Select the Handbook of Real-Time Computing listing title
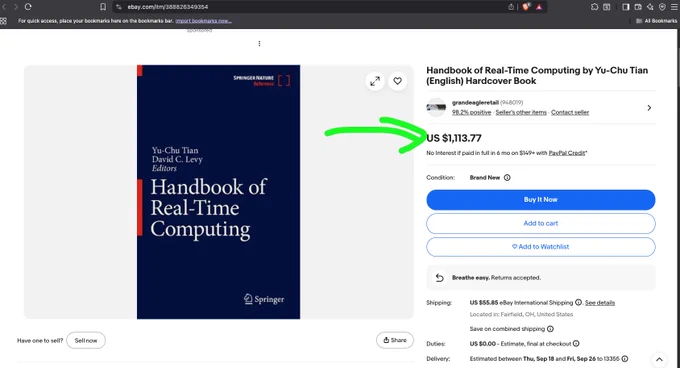The image size is (680, 368). (537, 75)
